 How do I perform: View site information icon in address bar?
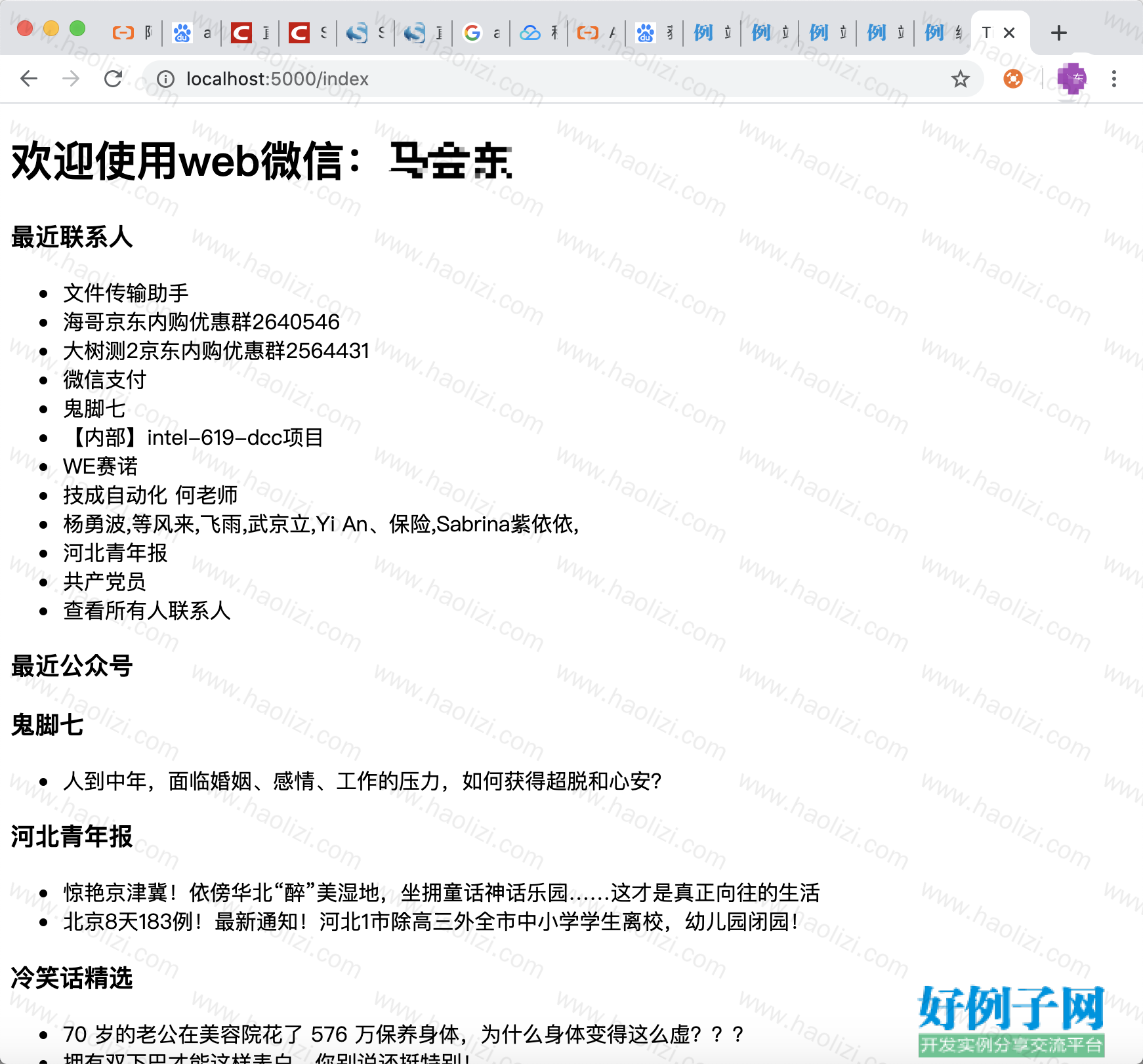pyautogui.click(x=165, y=79)
